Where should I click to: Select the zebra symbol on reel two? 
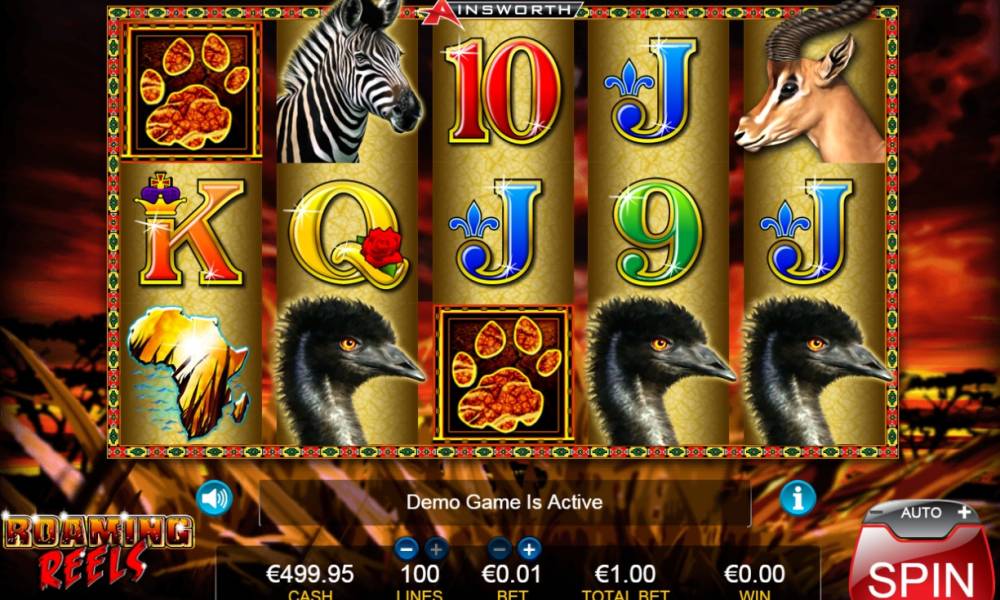point(347,81)
